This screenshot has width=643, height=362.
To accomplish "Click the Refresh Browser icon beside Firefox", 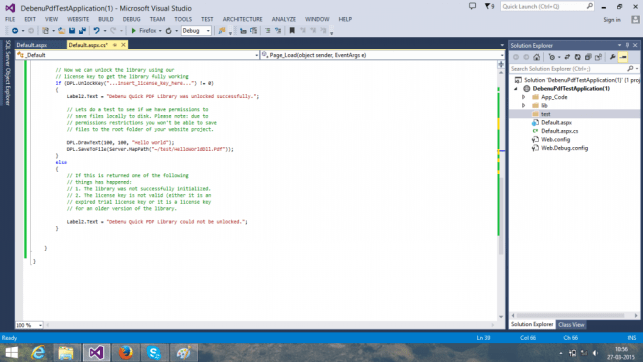I will pyautogui.click(x=169, y=31).
